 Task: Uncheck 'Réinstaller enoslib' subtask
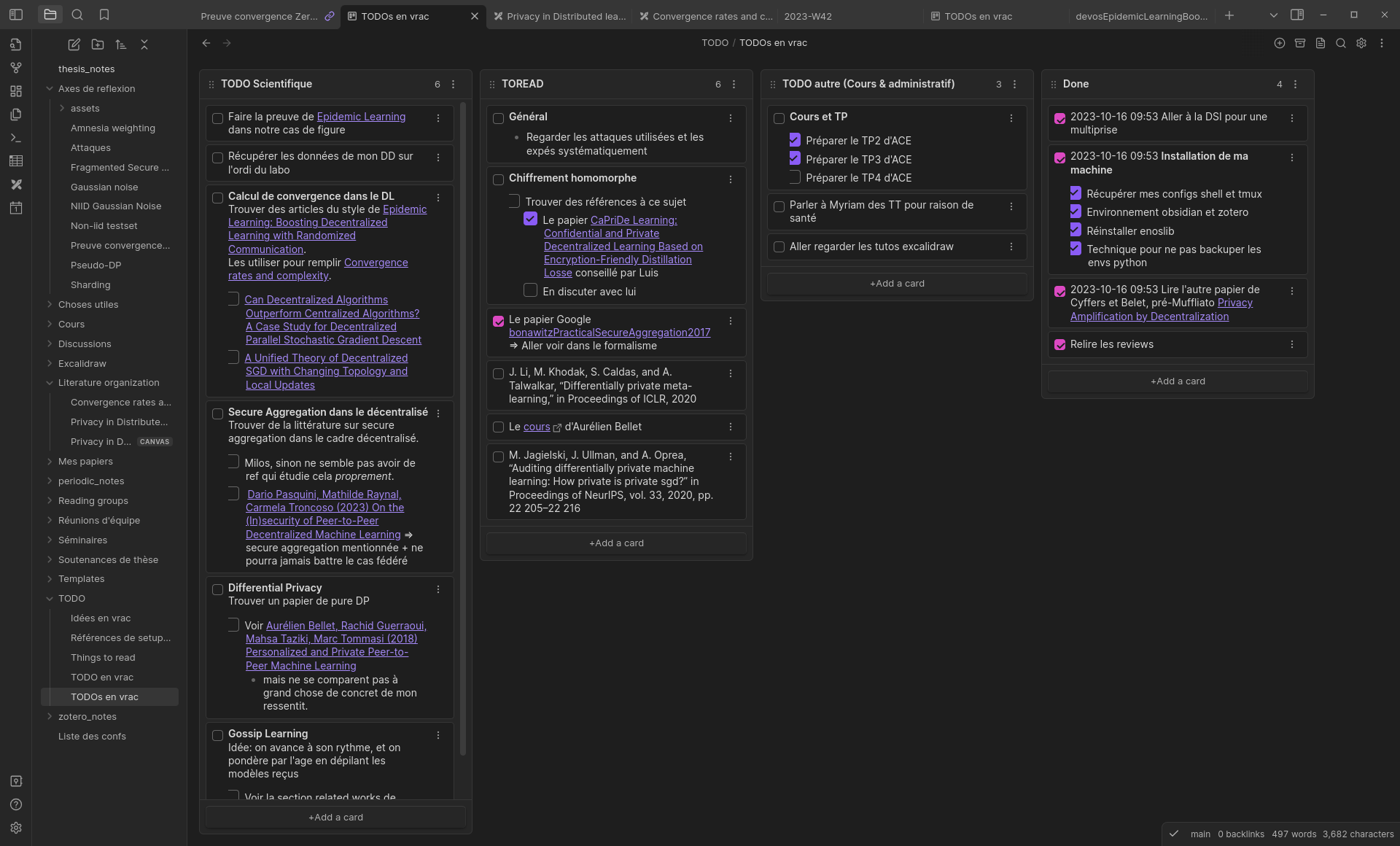(x=1076, y=230)
